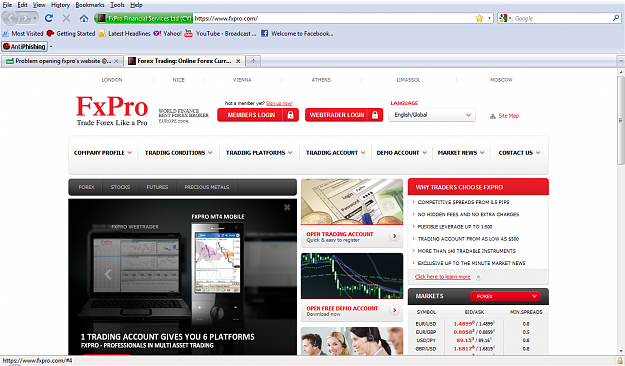The image size is (625, 366).
Task: Click in the Google search box
Action: (x=562, y=18)
